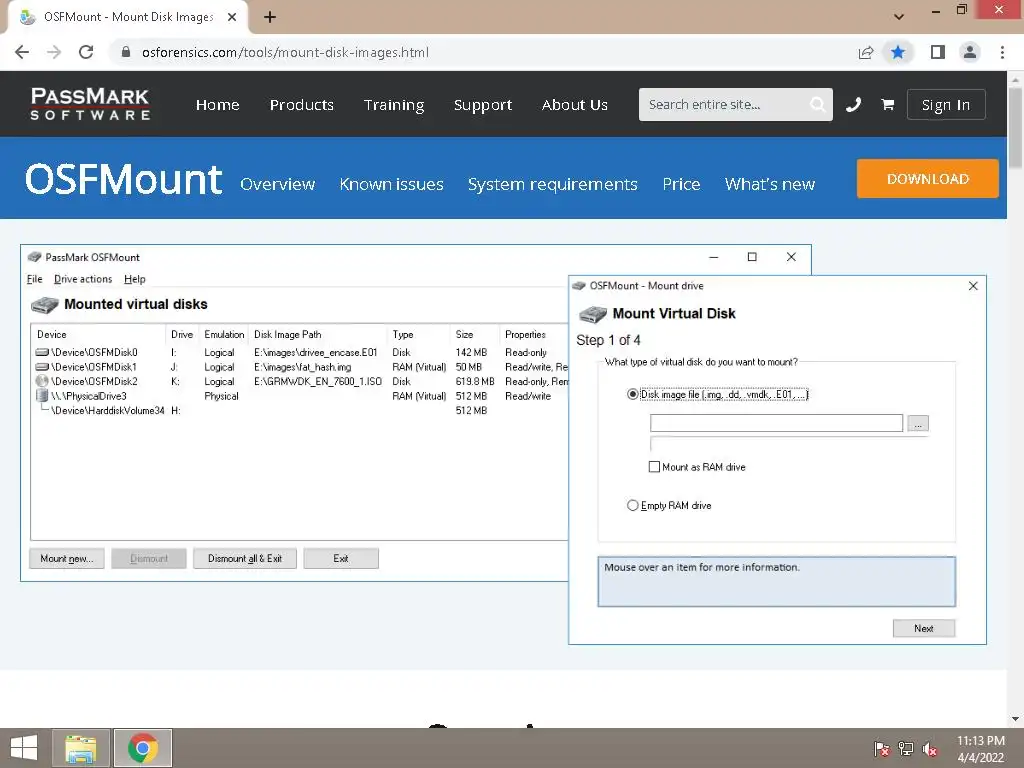This screenshot has height=768, width=1024.
Task: Click the browser back arrow
Action: [22, 52]
